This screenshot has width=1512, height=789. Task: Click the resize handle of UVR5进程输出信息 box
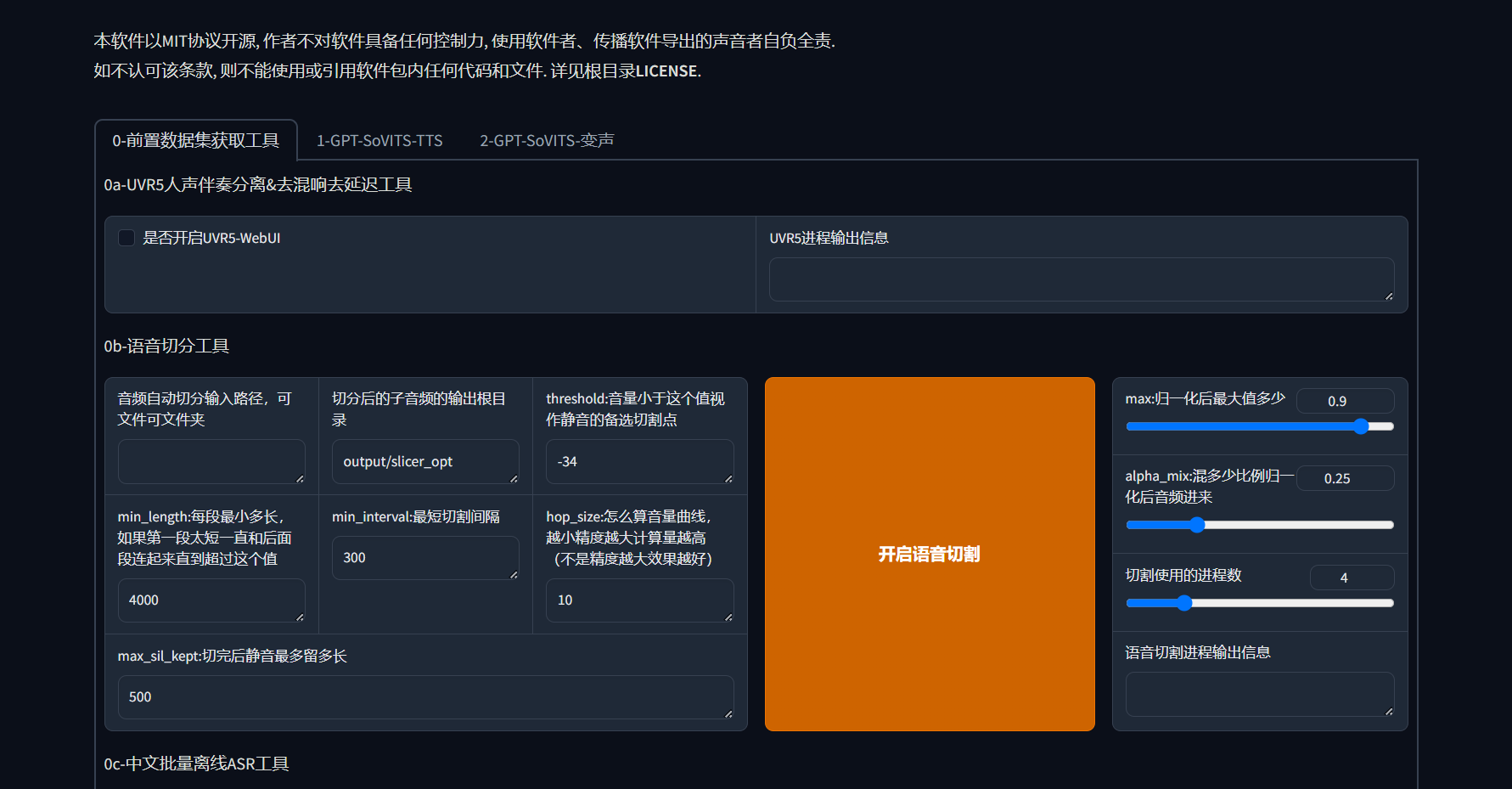click(1389, 296)
